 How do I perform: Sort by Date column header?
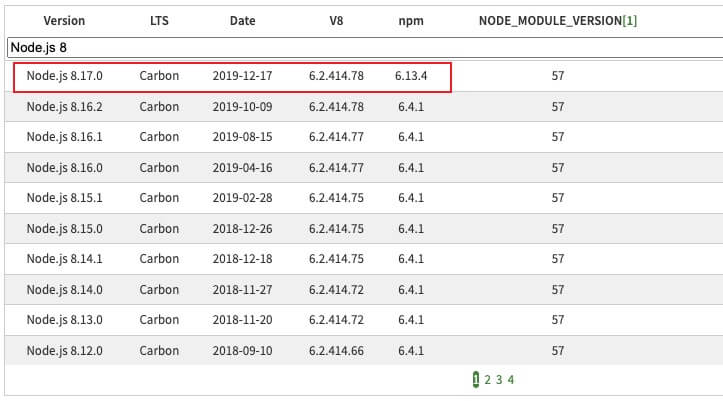(x=243, y=21)
